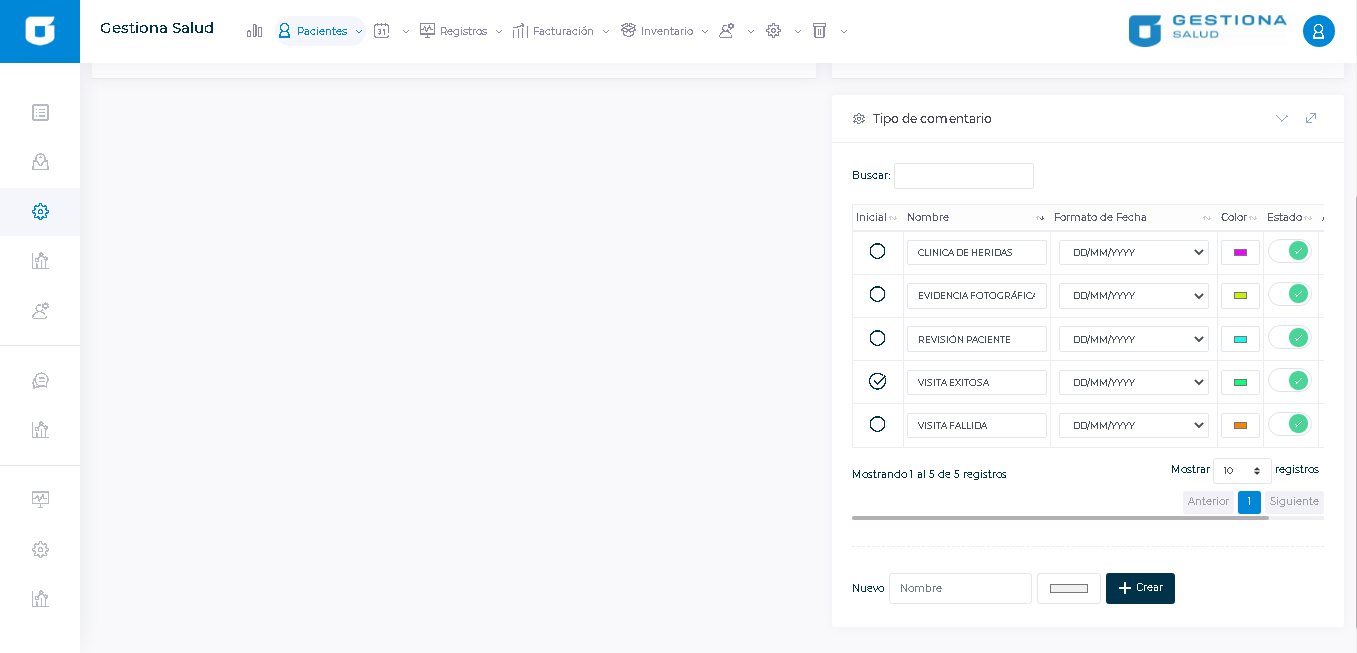Image resolution: width=1357 pixels, height=653 pixels.
Task: Collapse the Tipo de comentario panel
Action: coord(1282,118)
